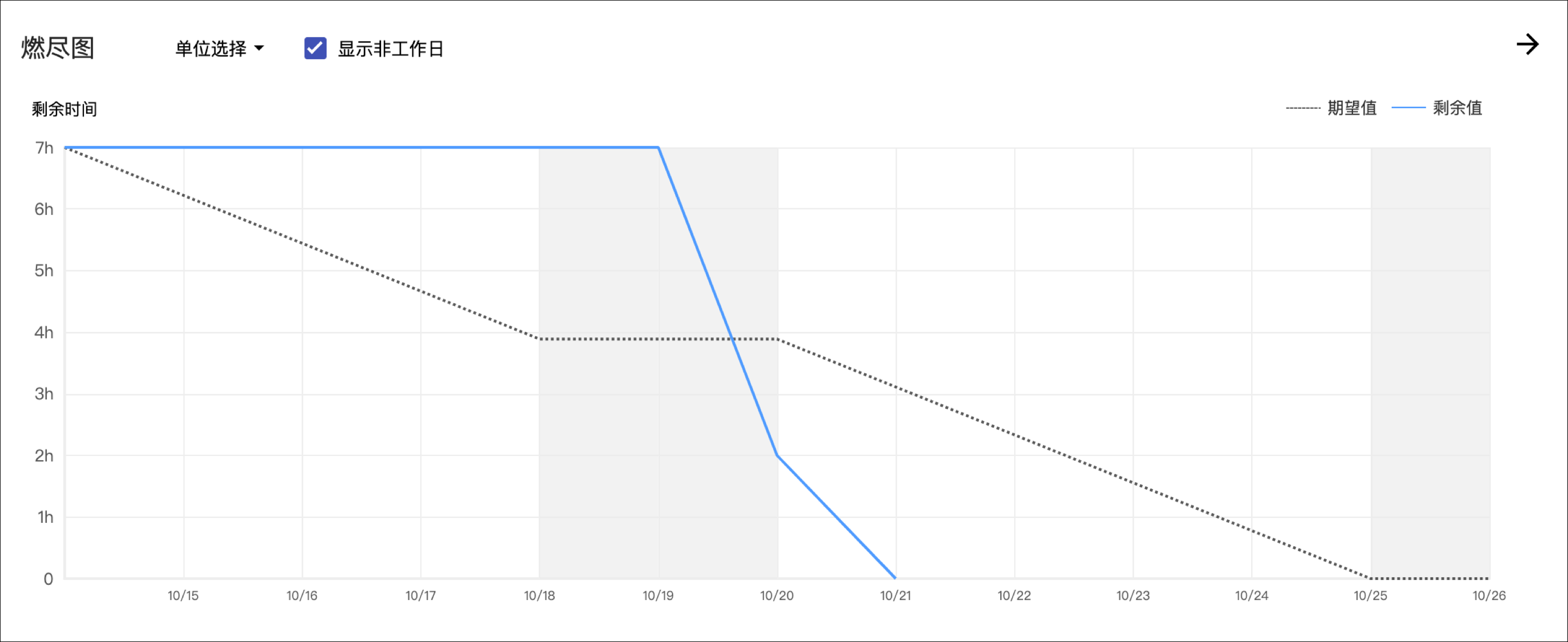Click the 7h label on the y-axis
This screenshot has width=1568, height=642.
coord(44,148)
